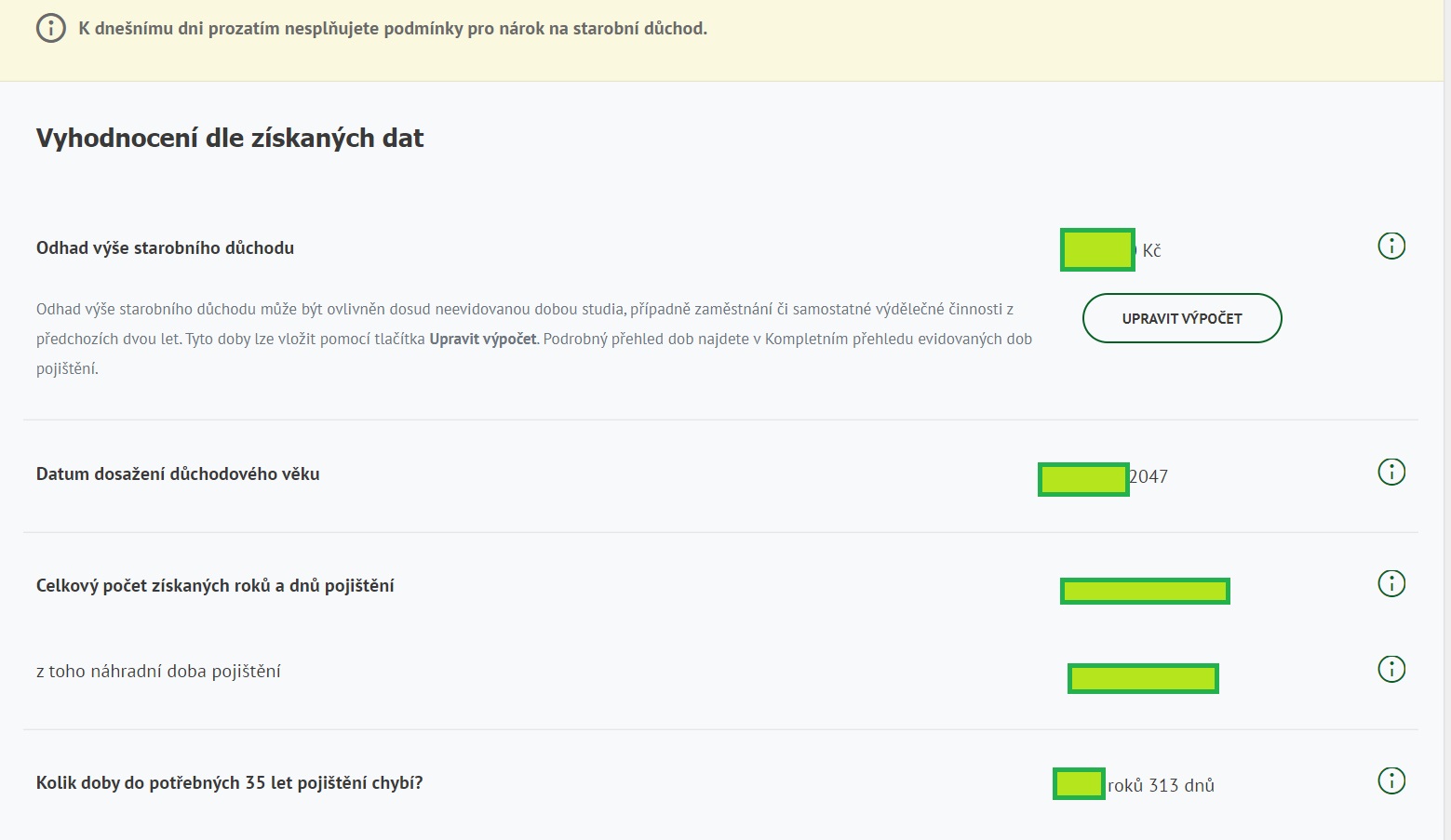Open info icon for Celkový počet získaných roků
The image size is (1451, 840).
tap(1391, 584)
